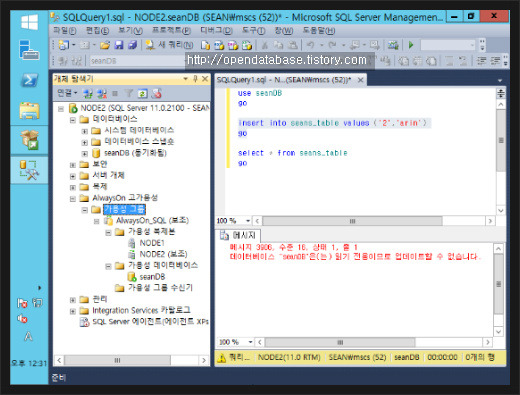Expand the 보안 (Security) folder node
The image size is (520, 395).
click(73, 165)
